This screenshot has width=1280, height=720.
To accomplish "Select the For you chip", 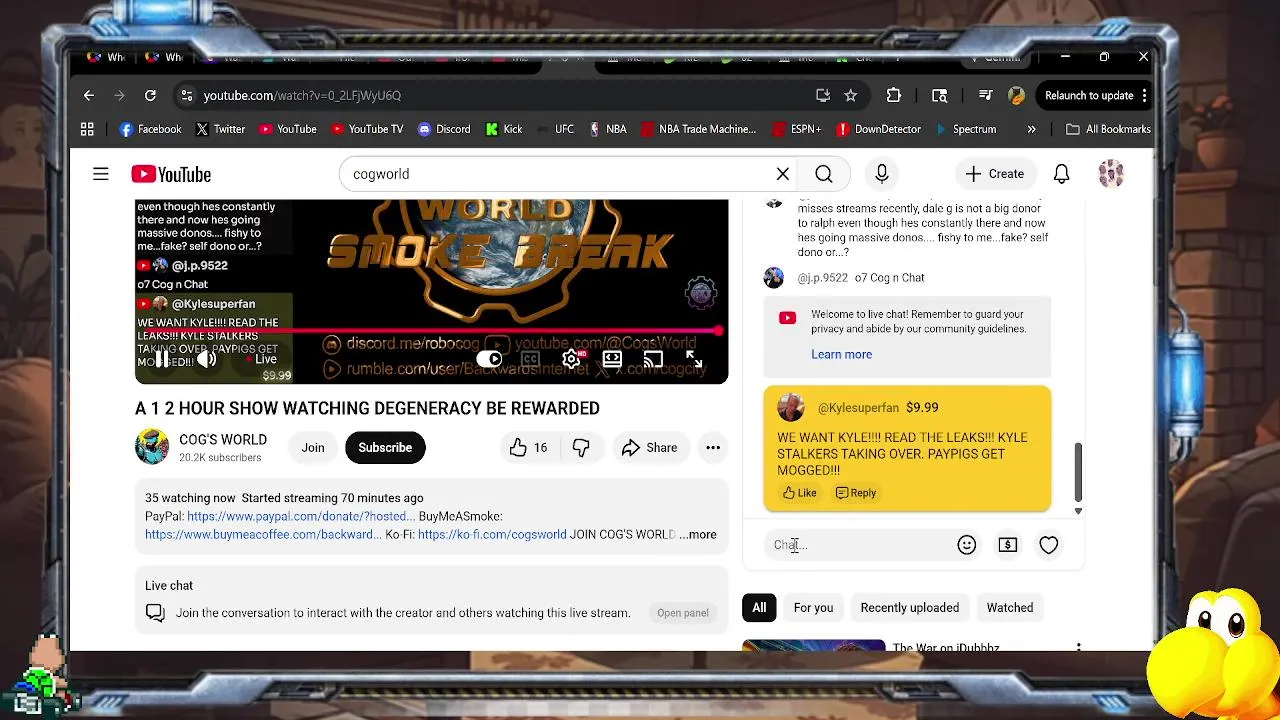I will point(813,608).
